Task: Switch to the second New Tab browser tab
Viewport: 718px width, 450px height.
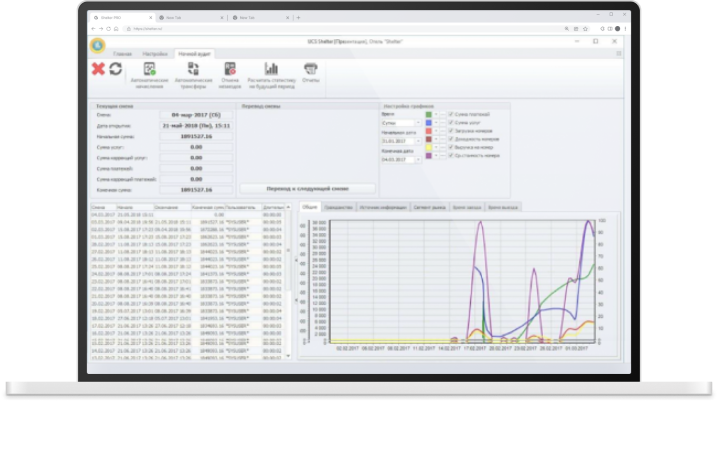Action: point(260,17)
